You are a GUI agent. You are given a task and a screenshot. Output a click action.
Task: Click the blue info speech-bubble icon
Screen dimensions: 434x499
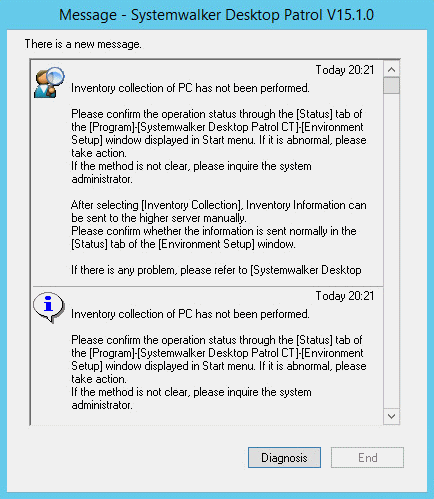(49, 307)
